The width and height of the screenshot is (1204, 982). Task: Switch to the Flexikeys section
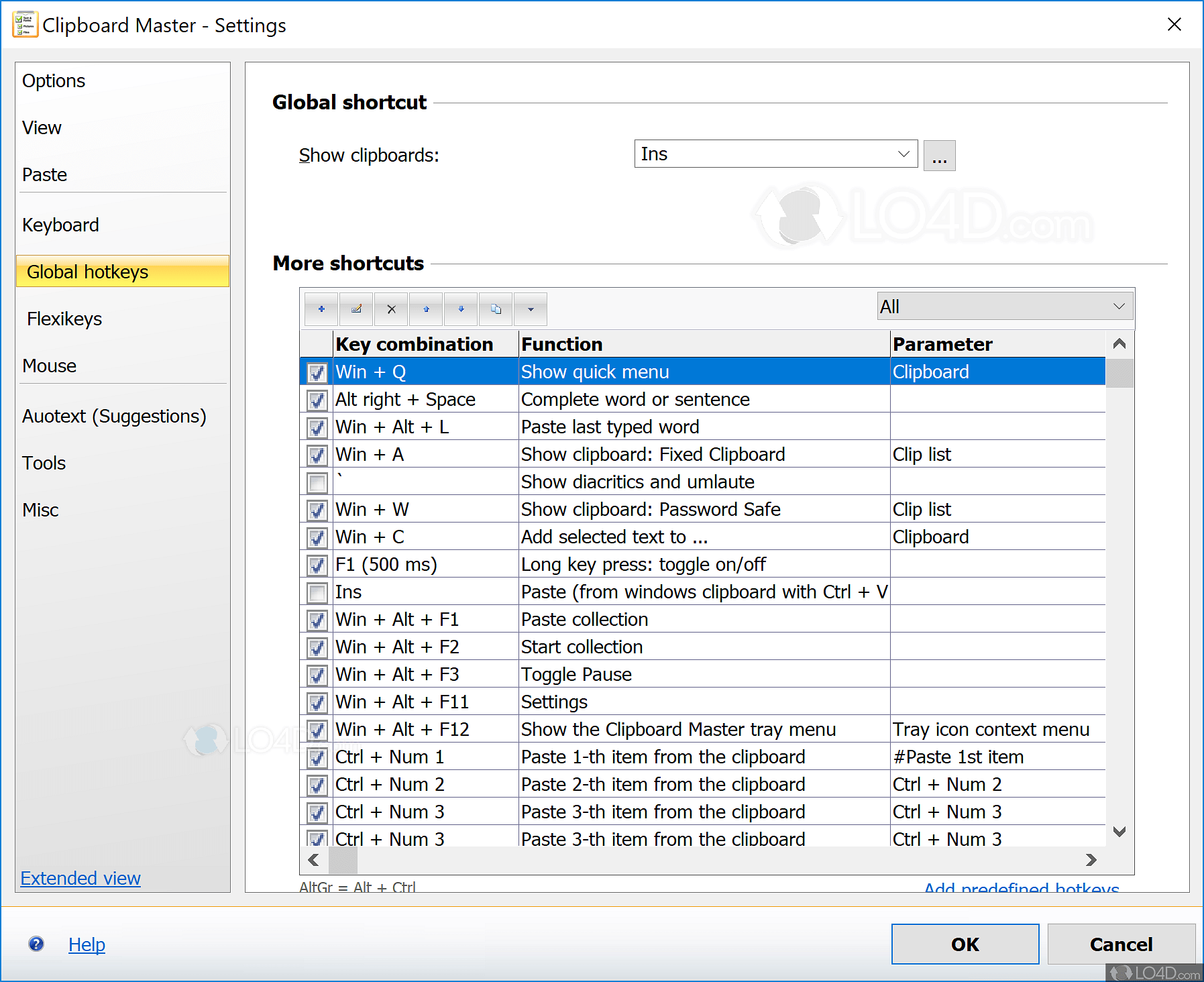64,319
